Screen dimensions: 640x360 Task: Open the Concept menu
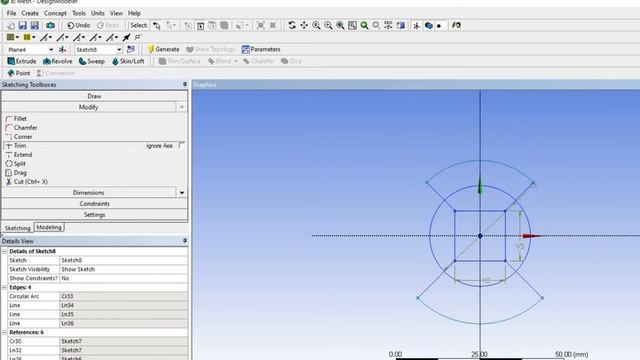click(x=55, y=13)
